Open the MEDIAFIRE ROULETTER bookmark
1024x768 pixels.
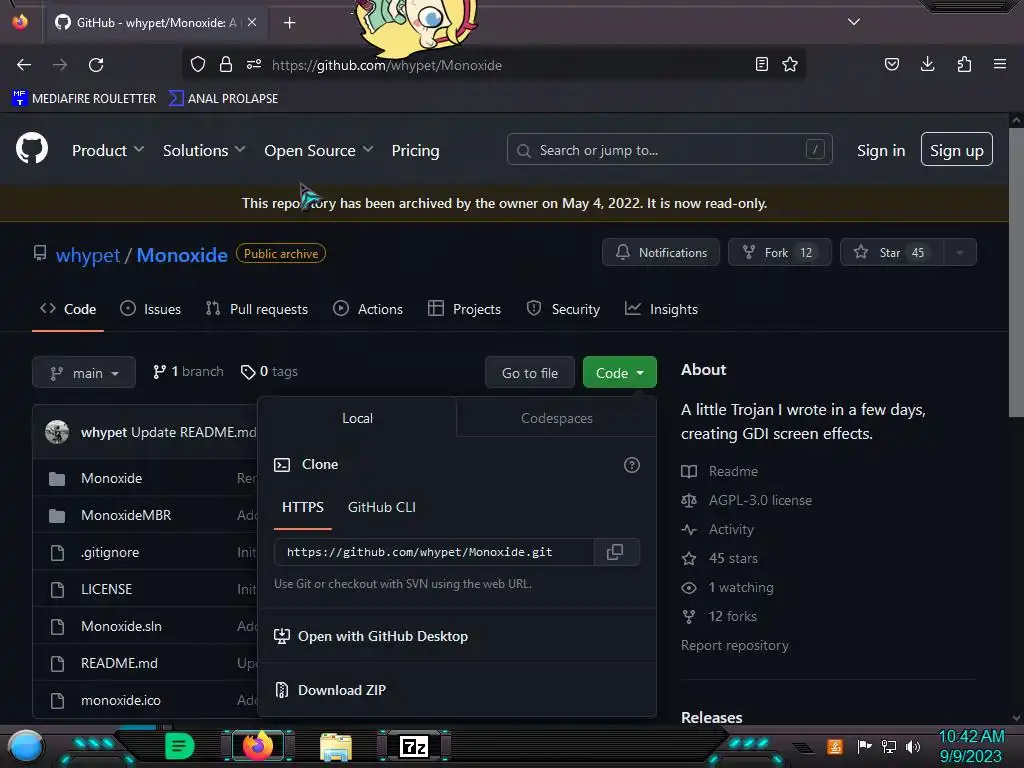click(84, 99)
